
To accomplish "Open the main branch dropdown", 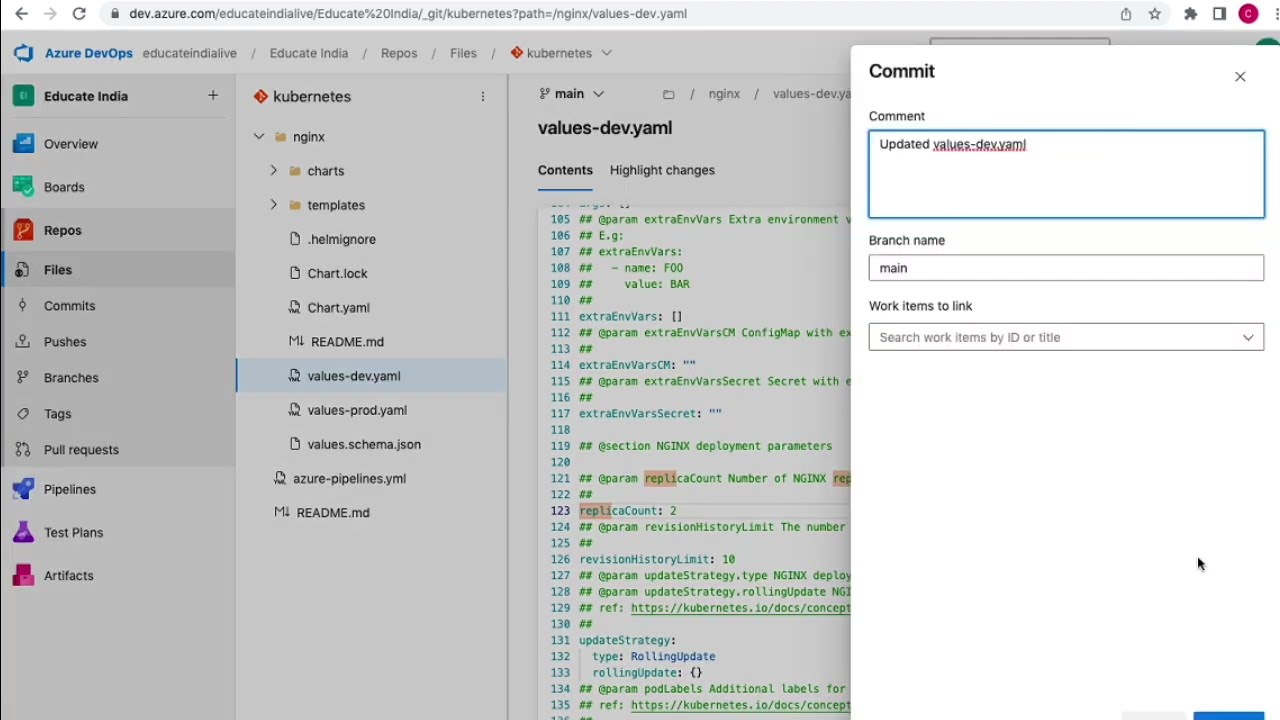I will (x=572, y=94).
